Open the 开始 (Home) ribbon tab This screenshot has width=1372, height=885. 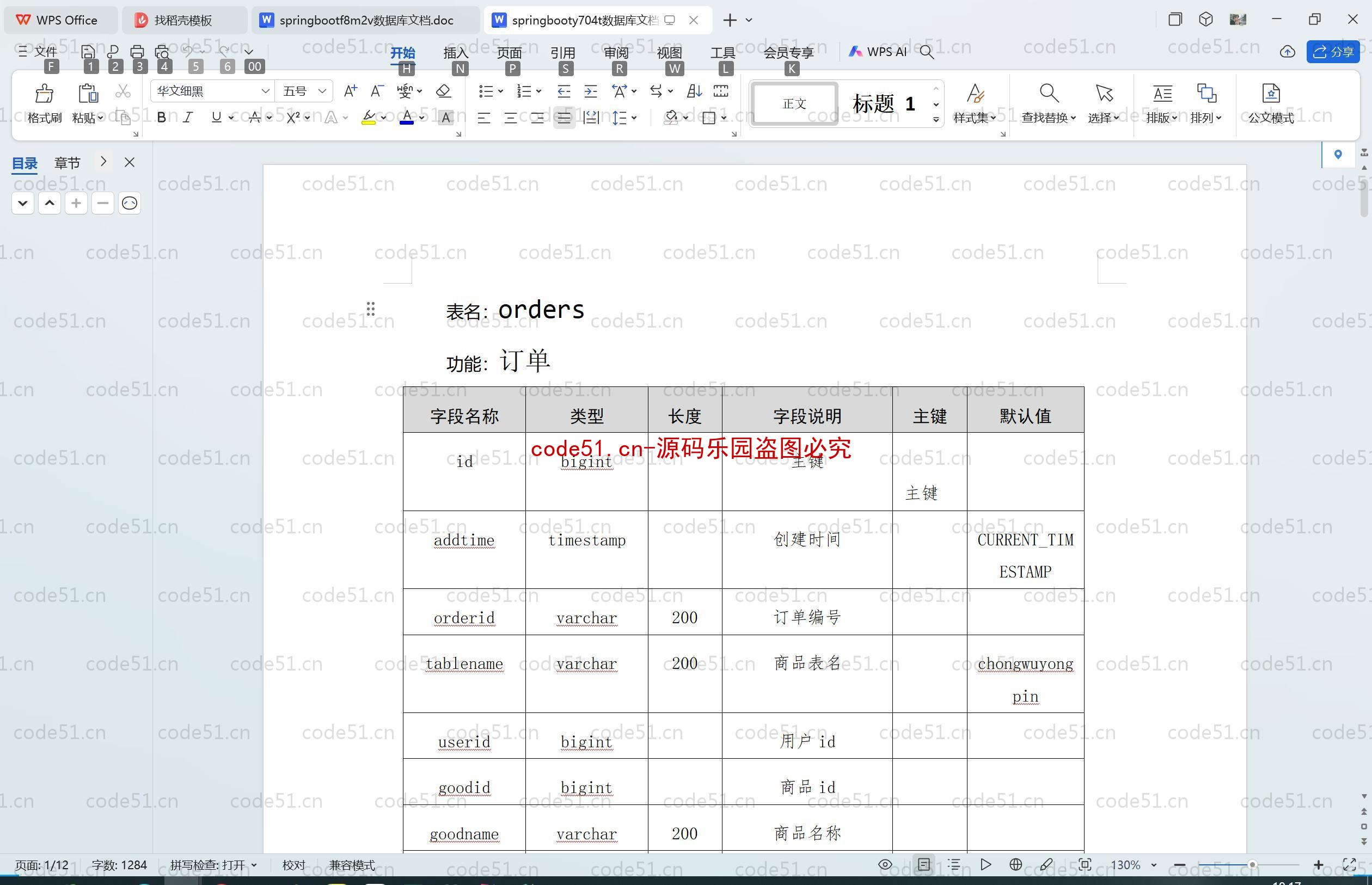click(402, 52)
